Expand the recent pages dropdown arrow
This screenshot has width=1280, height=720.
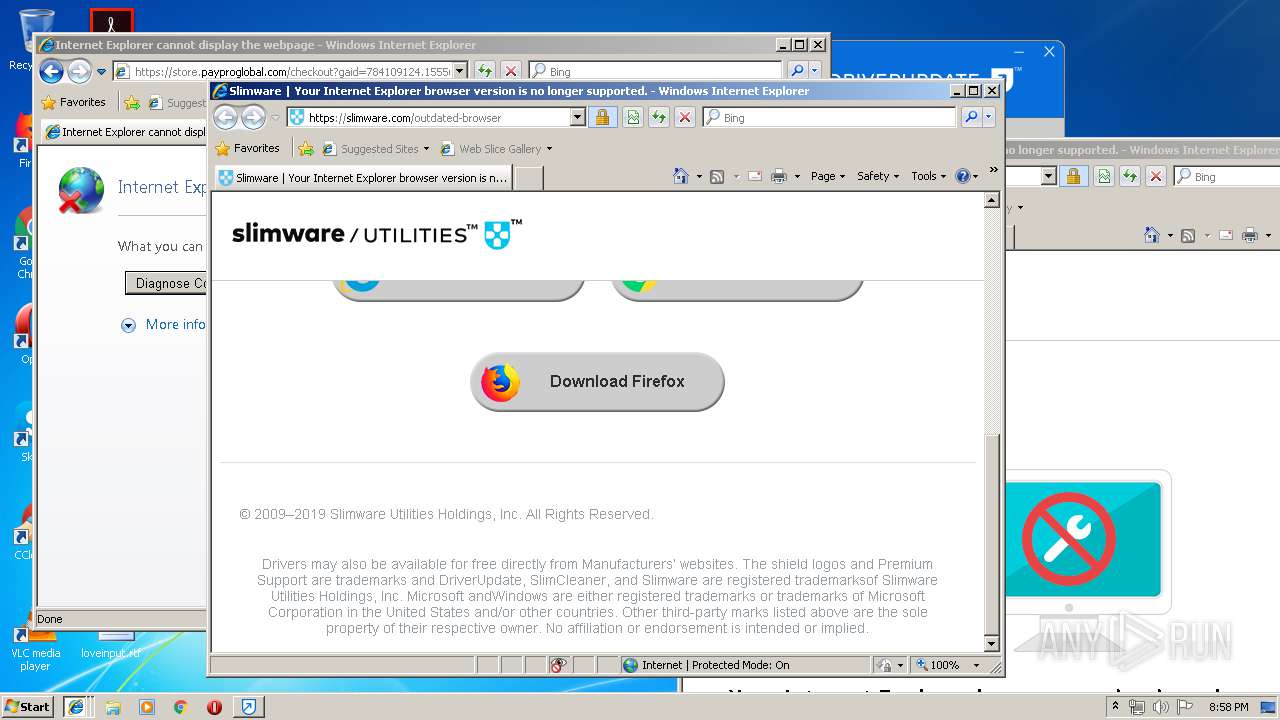[x=275, y=118]
